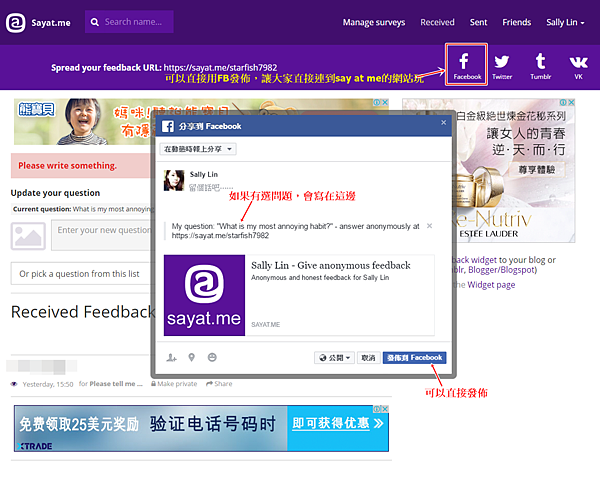
Task: Open Friends page
Action: [x=517, y=22]
